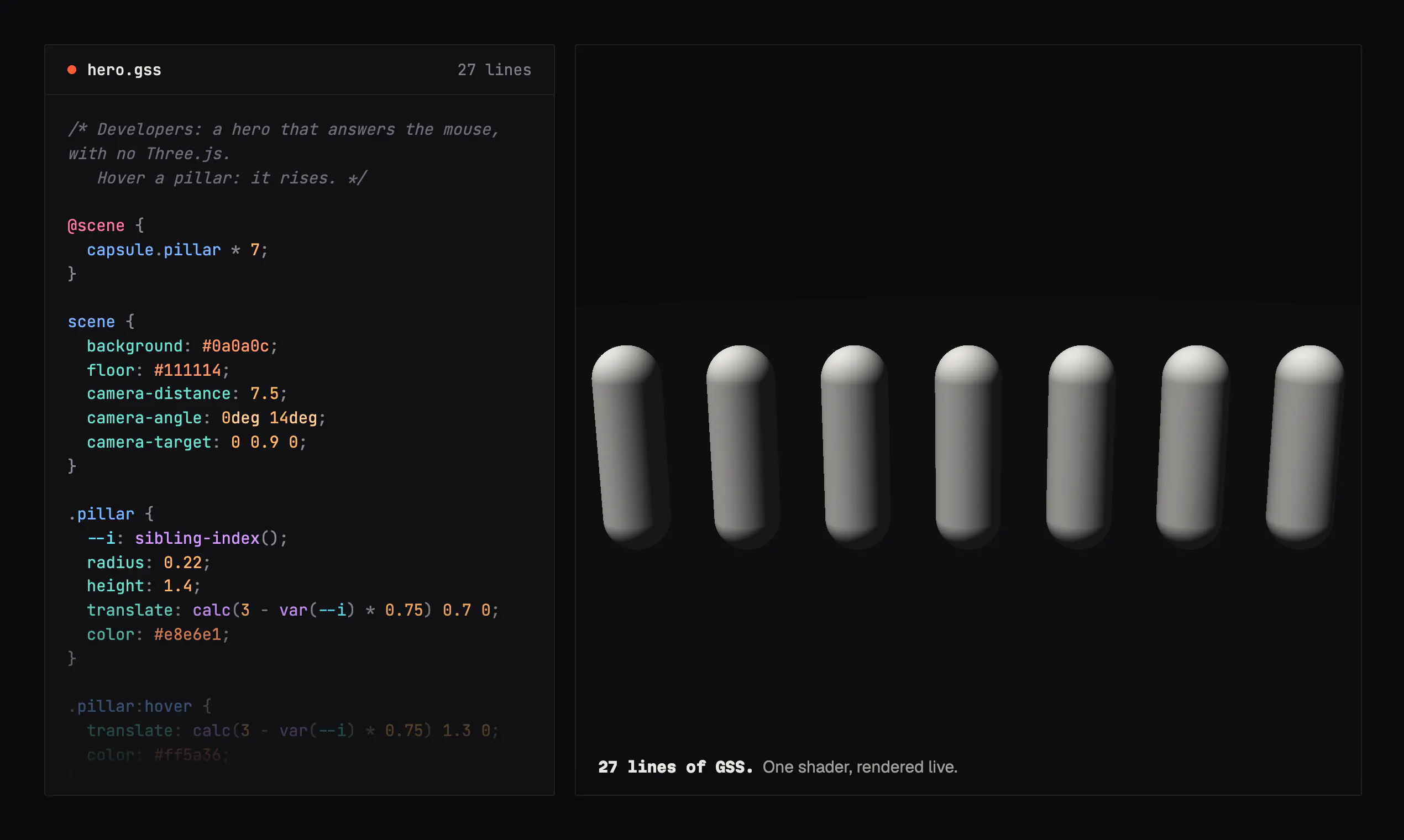This screenshot has width=1404, height=840.
Task: Select the hero.gss file name
Action: pyautogui.click(x=124, y=70)
